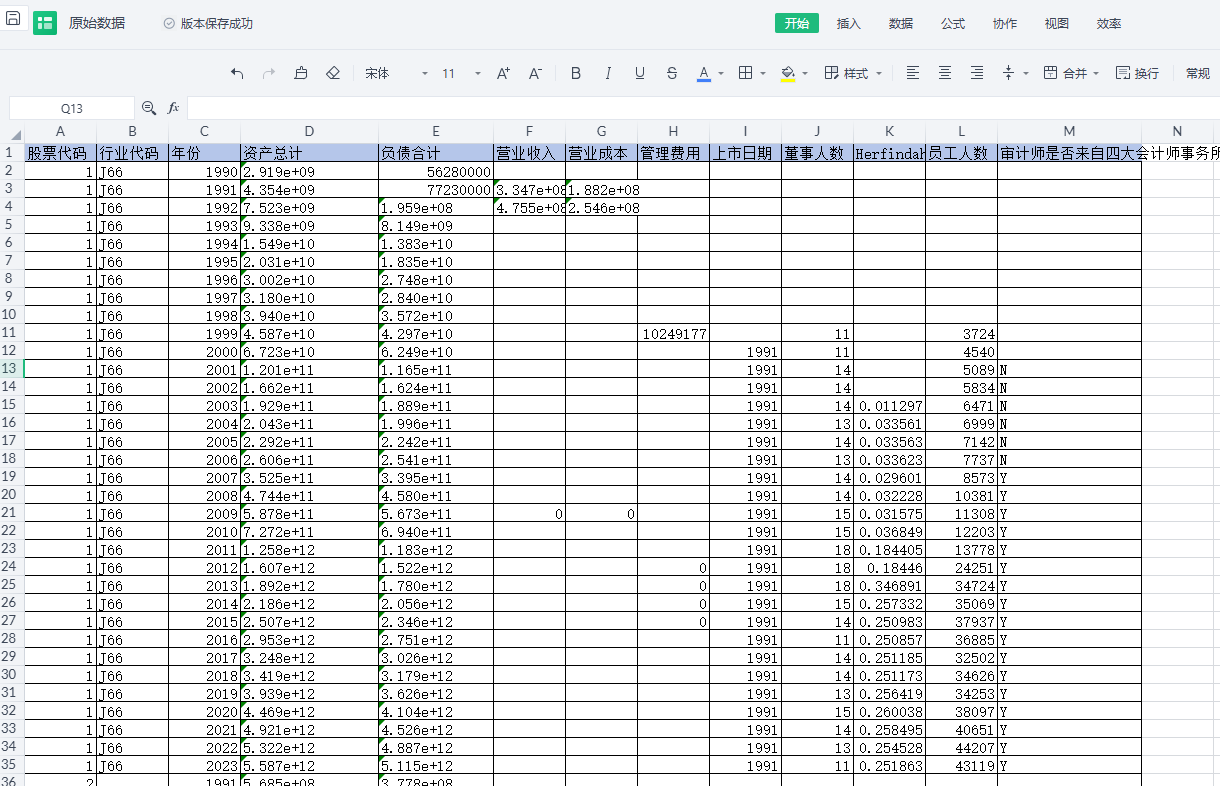The width and height of the screenshot is (1220, 786).
Task: Click the 负债合计 header cell
Action: tap(435, 153)
